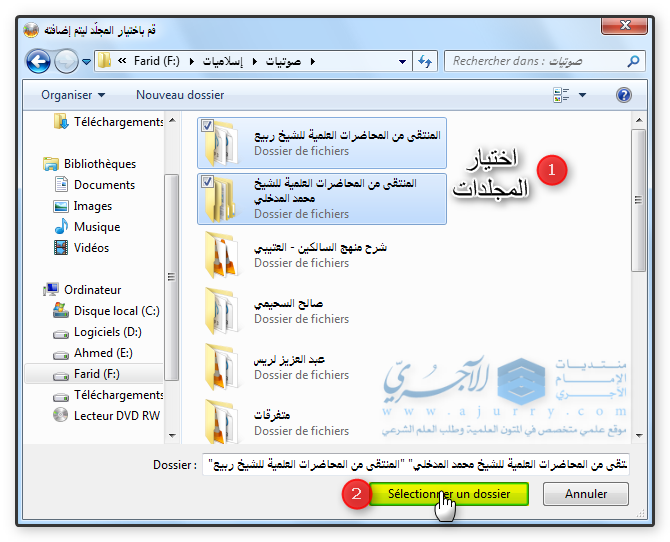Open the address bar history dropdown
Image resolution: width=670 pixels, height=542 pixels.
pos(400,62)
